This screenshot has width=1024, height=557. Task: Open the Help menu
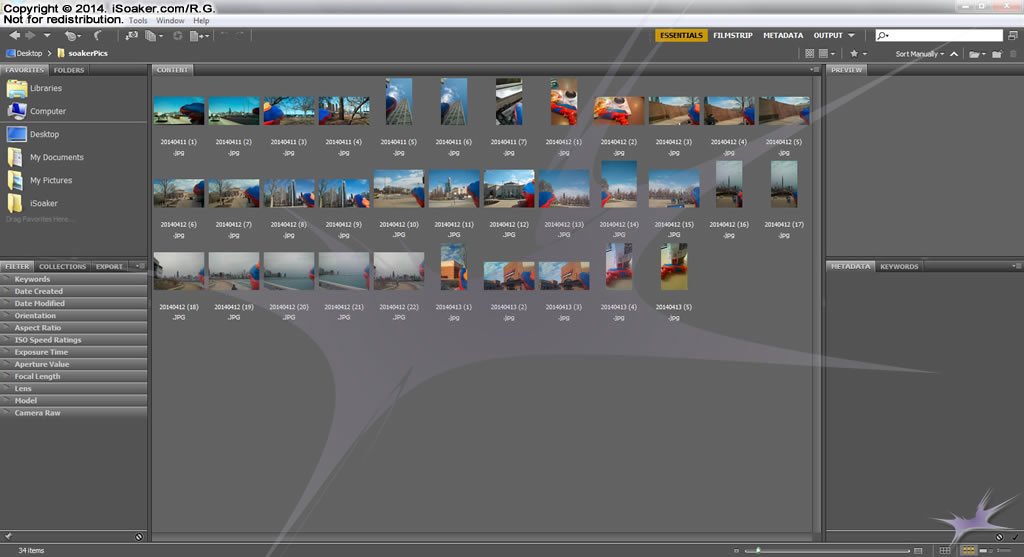(x=201, y=20)
